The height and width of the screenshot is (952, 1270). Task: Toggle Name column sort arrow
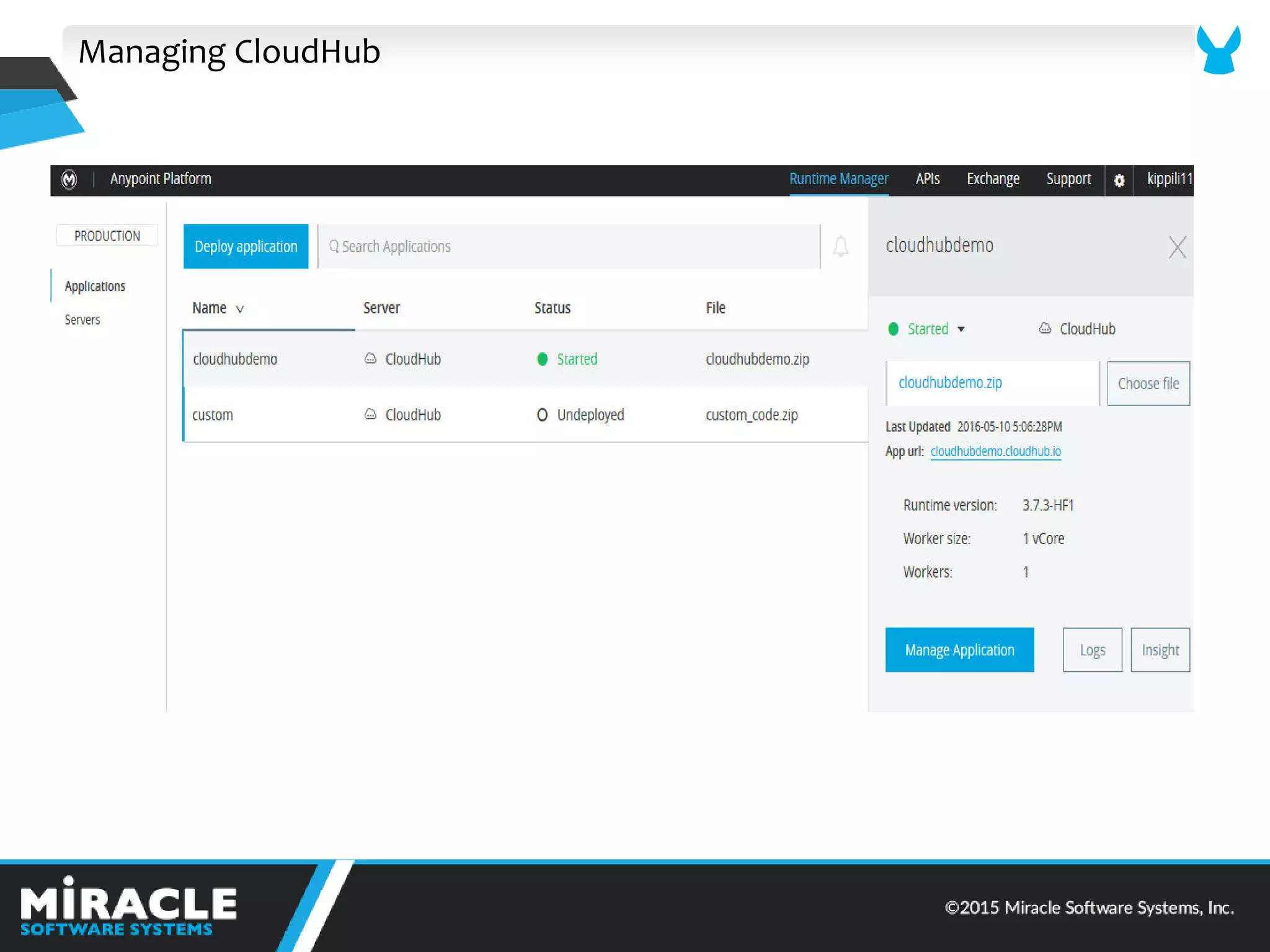[239, 309]
